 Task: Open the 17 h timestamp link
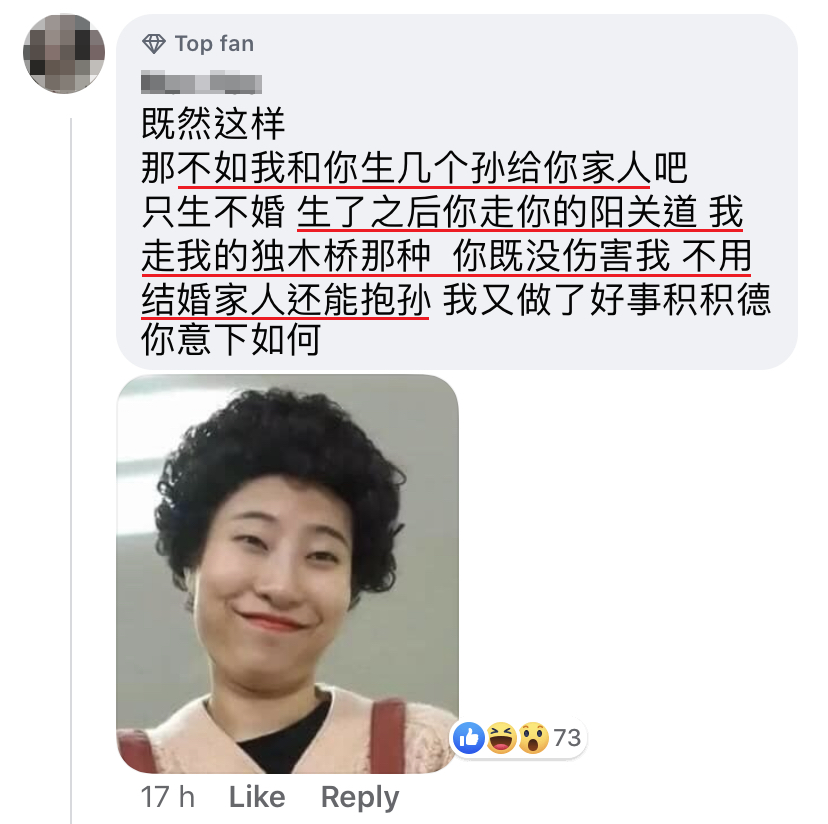click(168, 797)
